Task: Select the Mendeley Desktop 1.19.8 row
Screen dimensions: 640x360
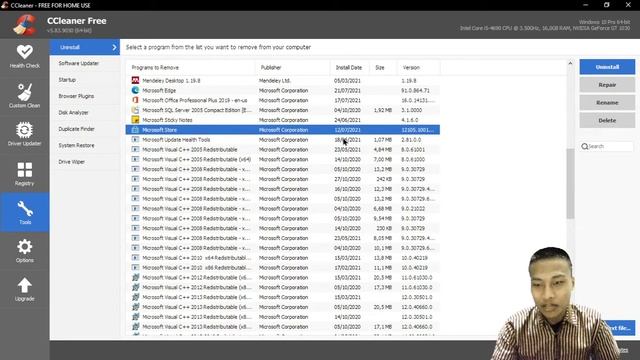Action: (283, 80)
